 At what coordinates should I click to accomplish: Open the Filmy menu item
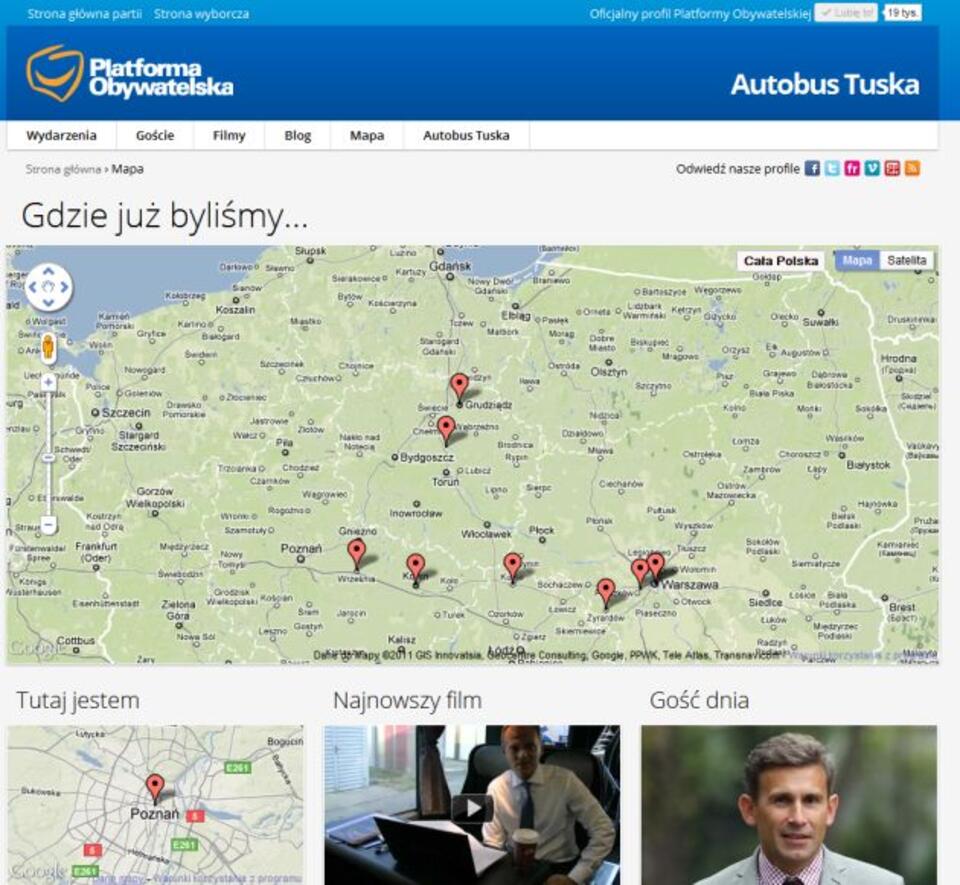click(x=229, y=135)
